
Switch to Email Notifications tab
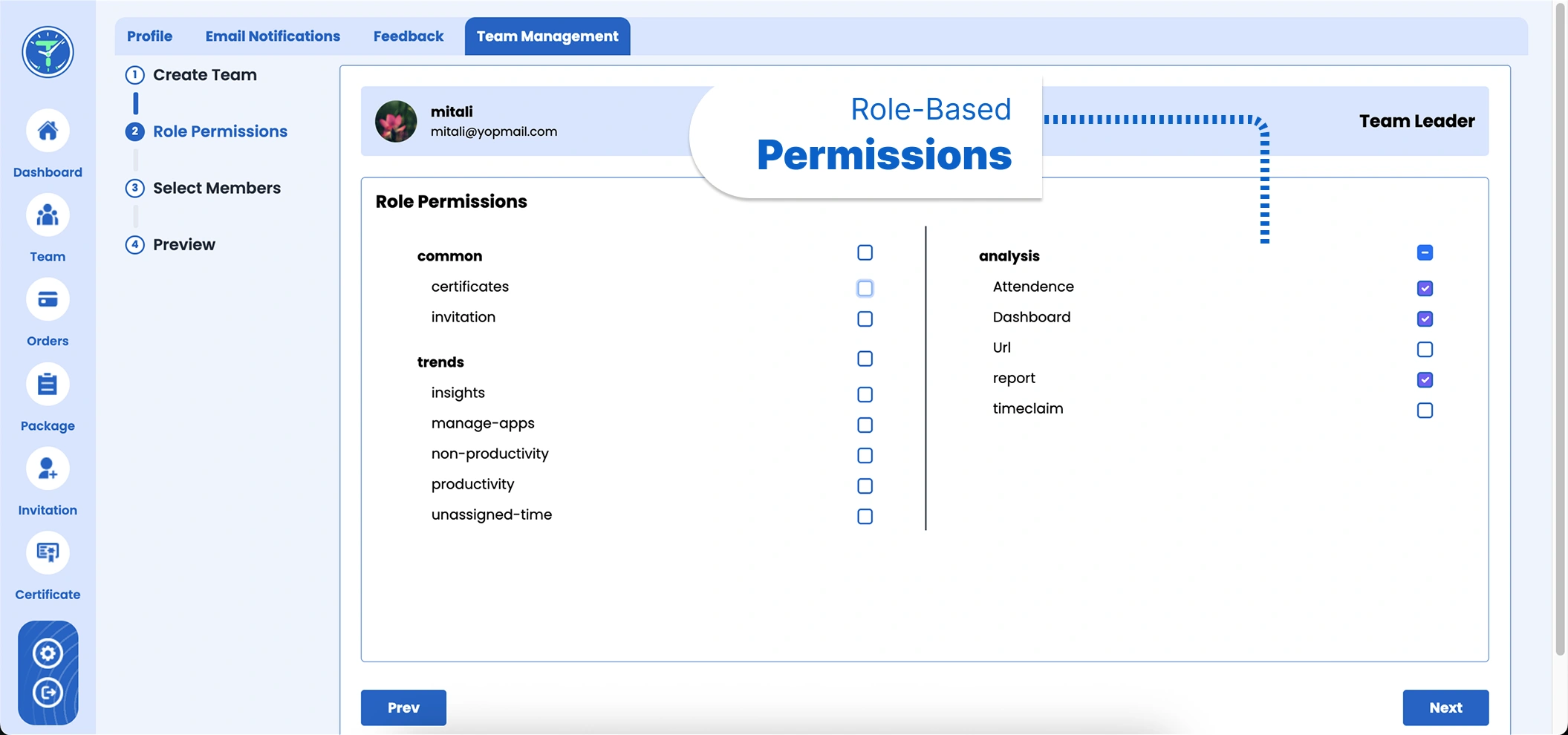[273, 36]
